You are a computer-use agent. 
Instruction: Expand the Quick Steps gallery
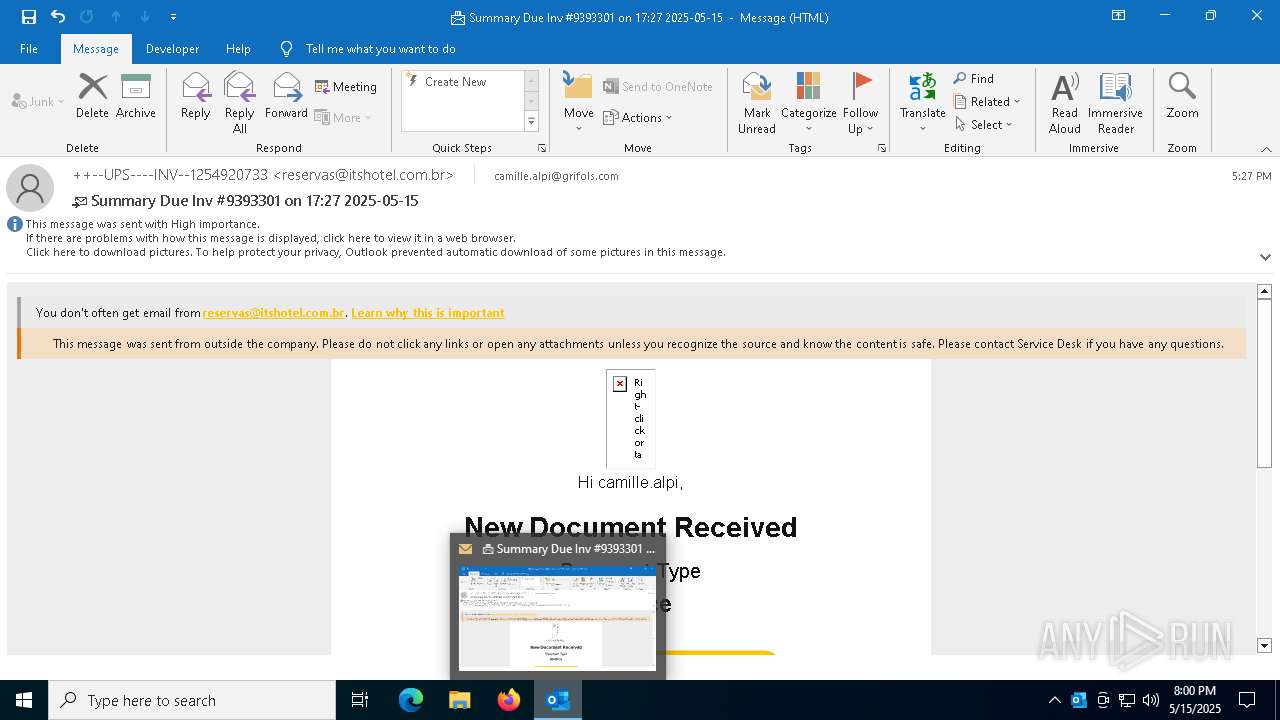pyautogui.click(x=531, y=122)
